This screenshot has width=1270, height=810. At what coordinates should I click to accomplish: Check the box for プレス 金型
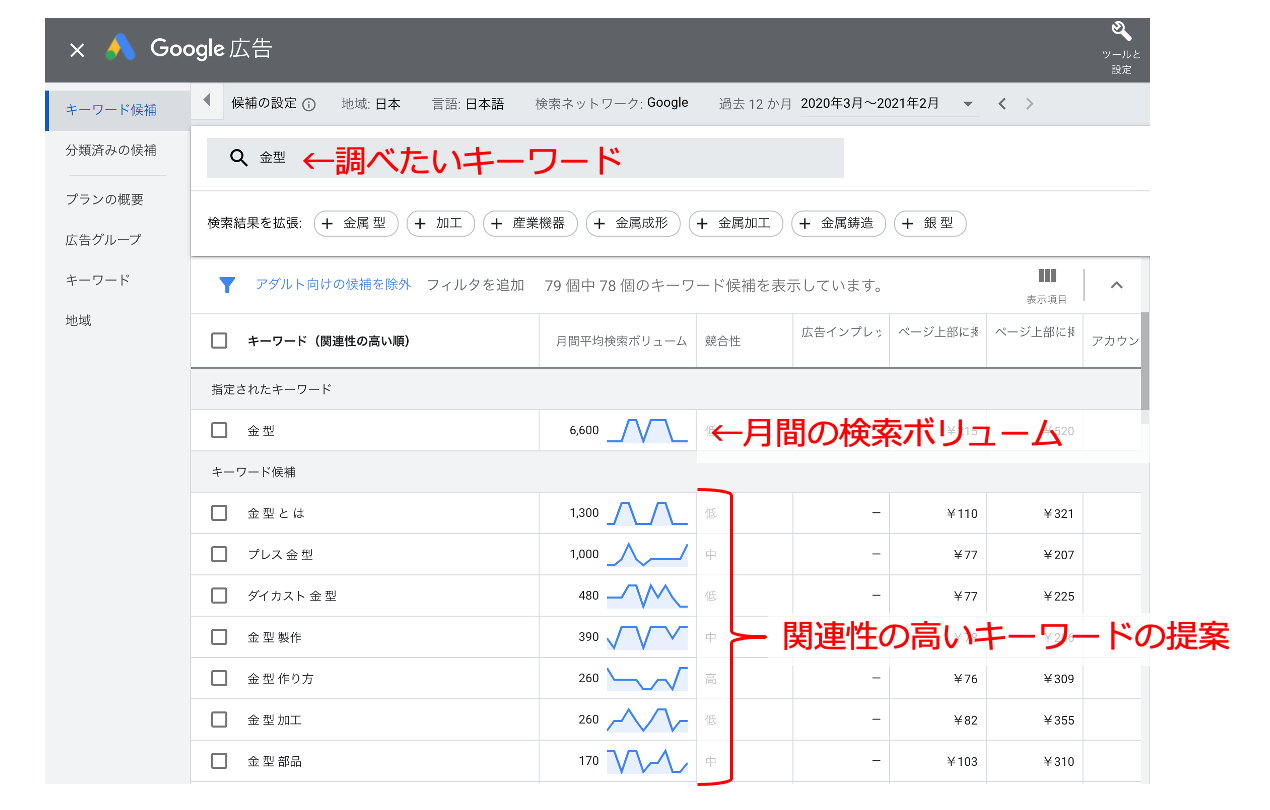(x=219, y=554)
